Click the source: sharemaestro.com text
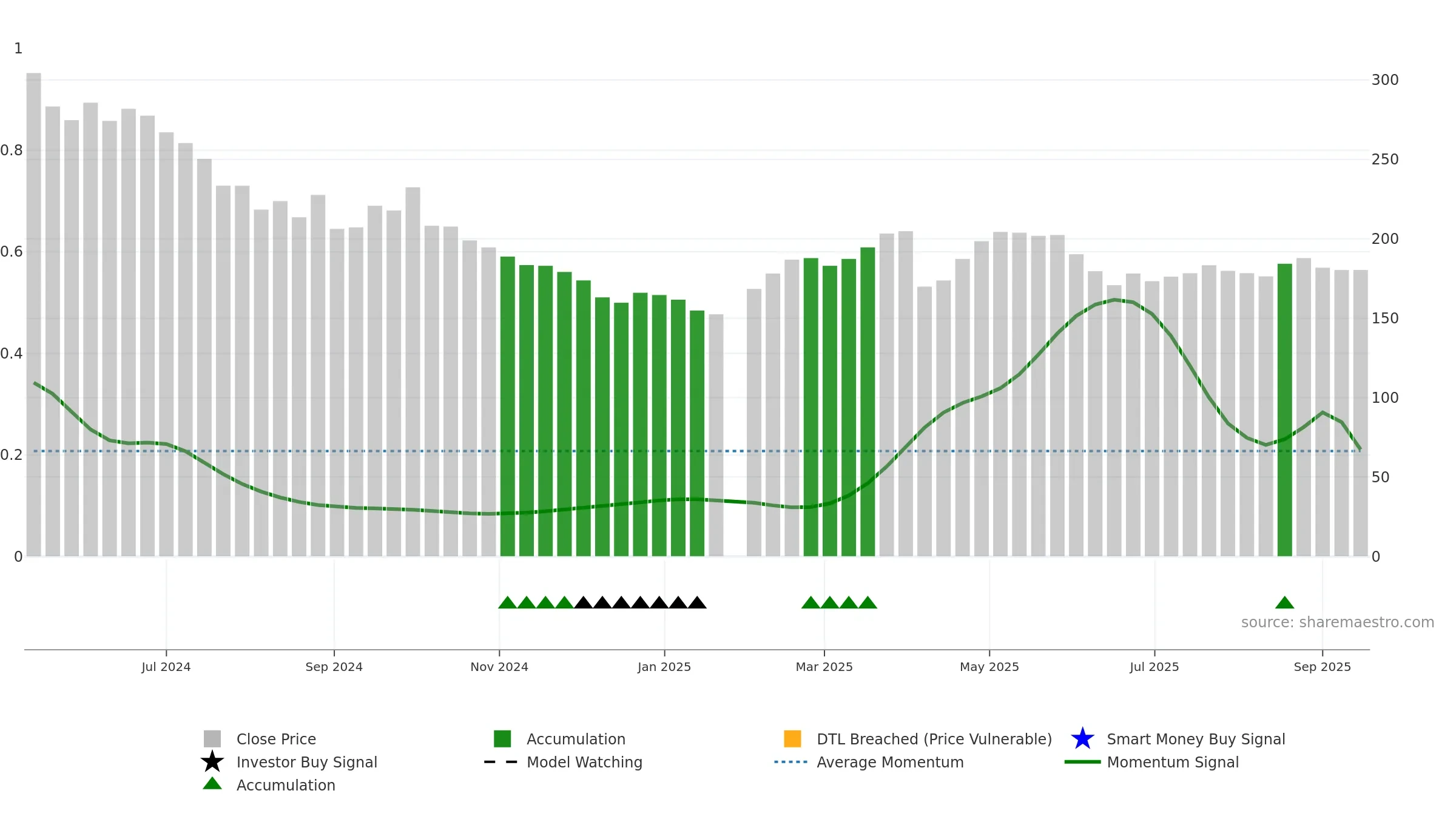Screen dimensions: 1456x819 (1338, 622)
